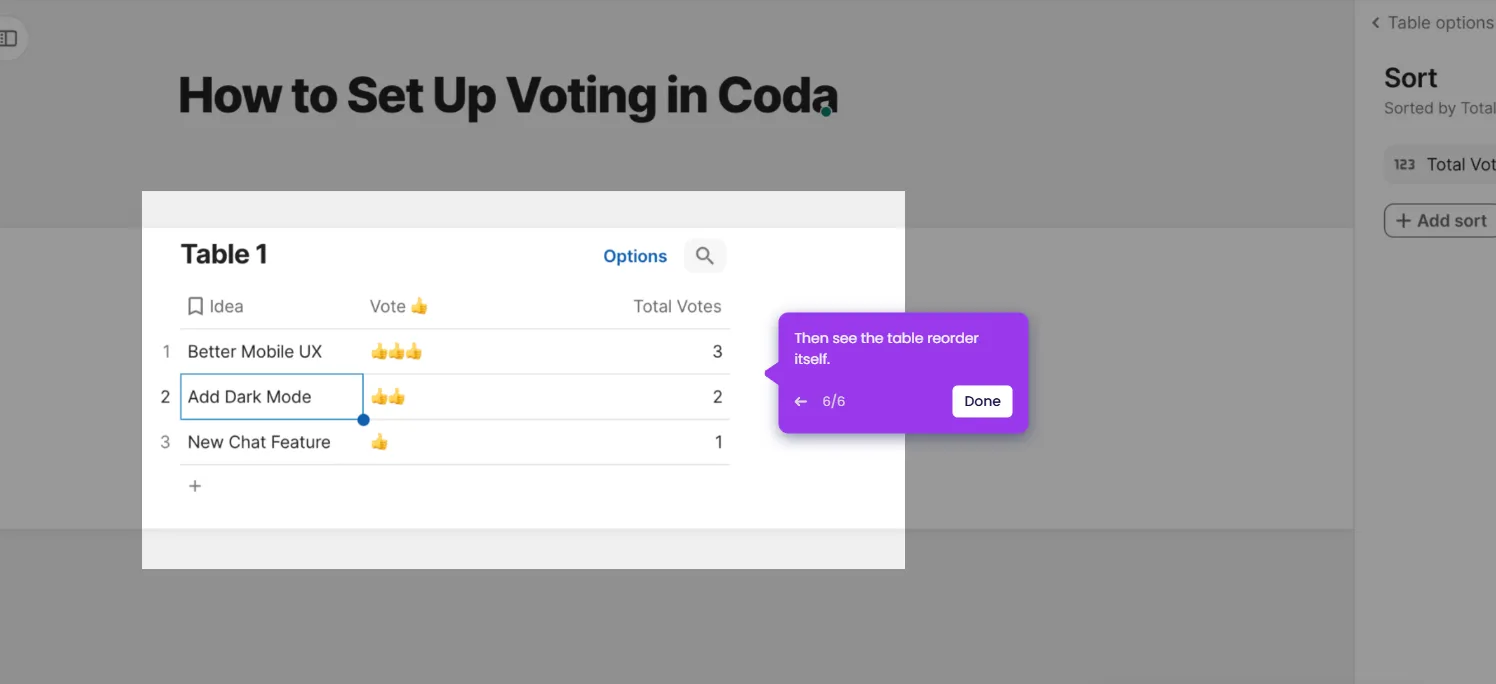Click the page title heading text
The height and width of the screenshot is (684, 1496).
pos(507,96)
